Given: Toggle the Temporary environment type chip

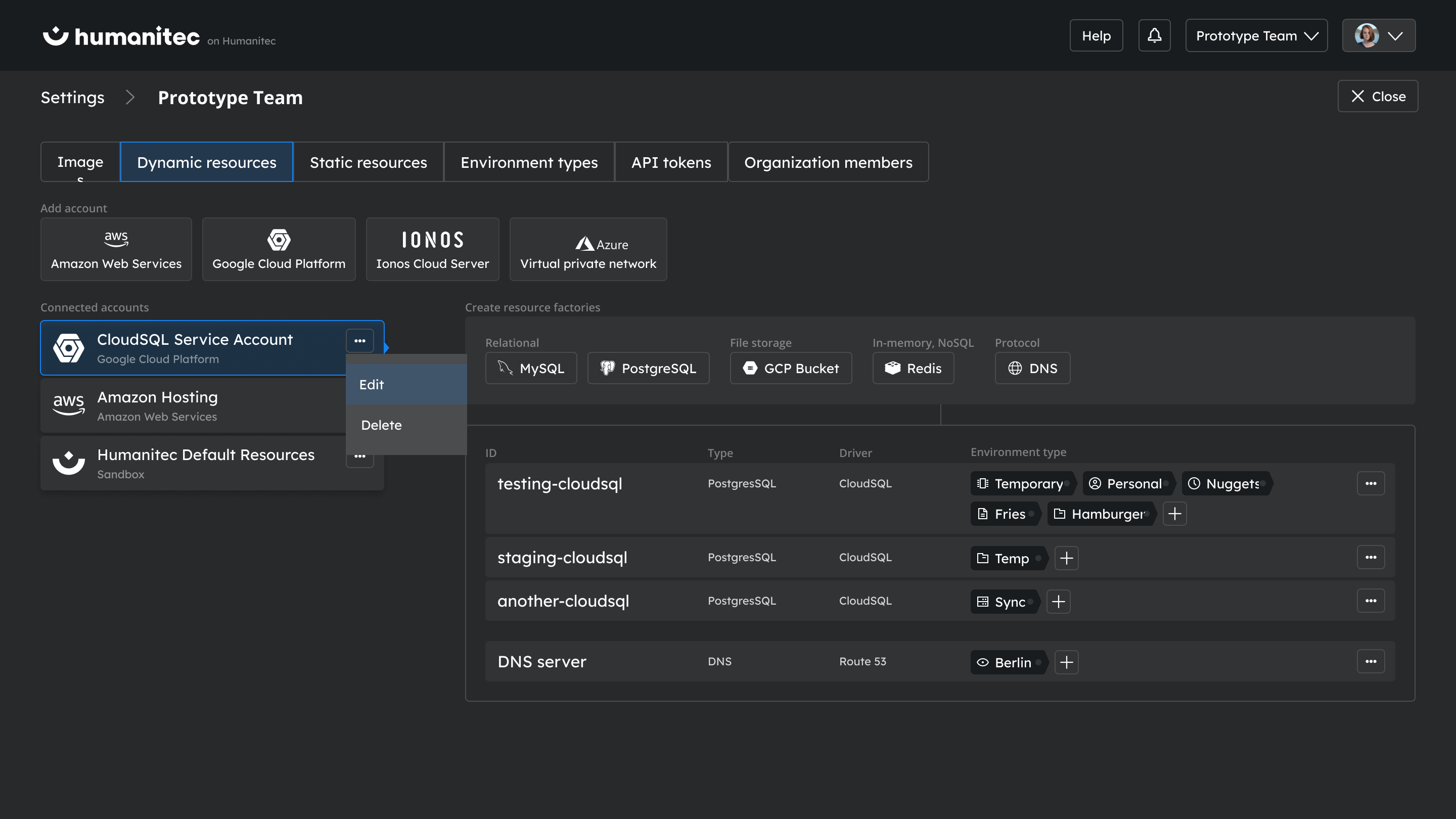Looking at the screenshot, I should click(x=1022, y=483).
